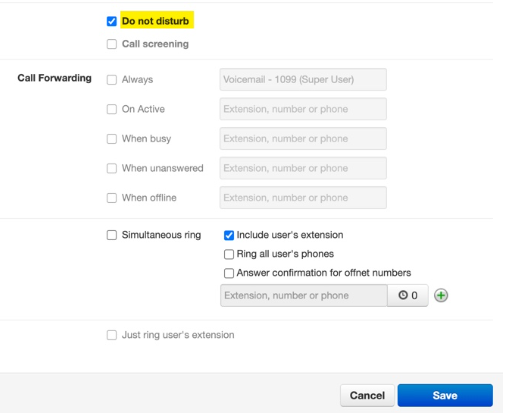Enable the Call screening checkbox
Screen dimensions: 509x413
pos(112,44)
